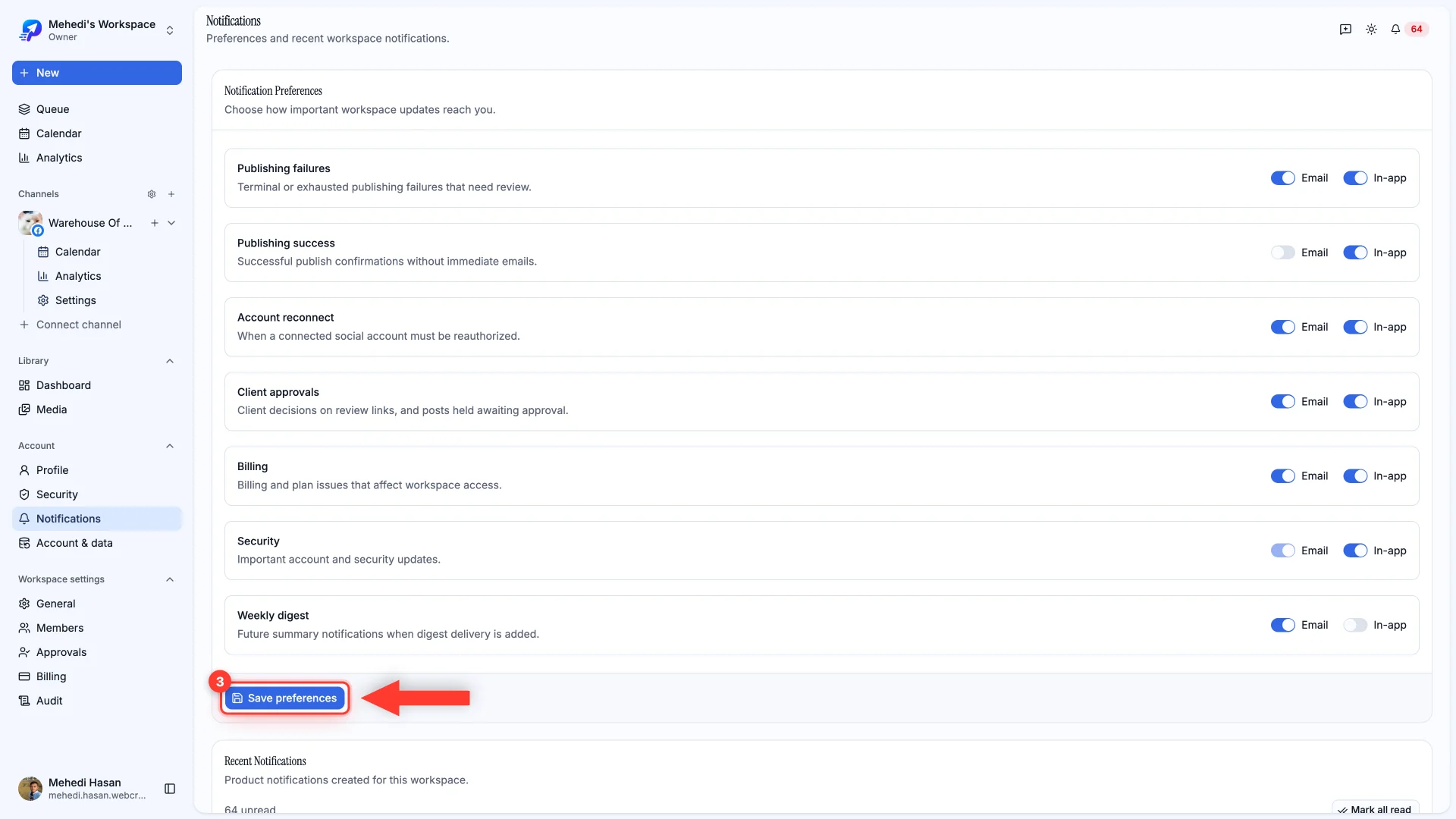Screen dimensions: 1456x819
Task: Disable Email for Publishing failures
Action: click(1282, 178)
